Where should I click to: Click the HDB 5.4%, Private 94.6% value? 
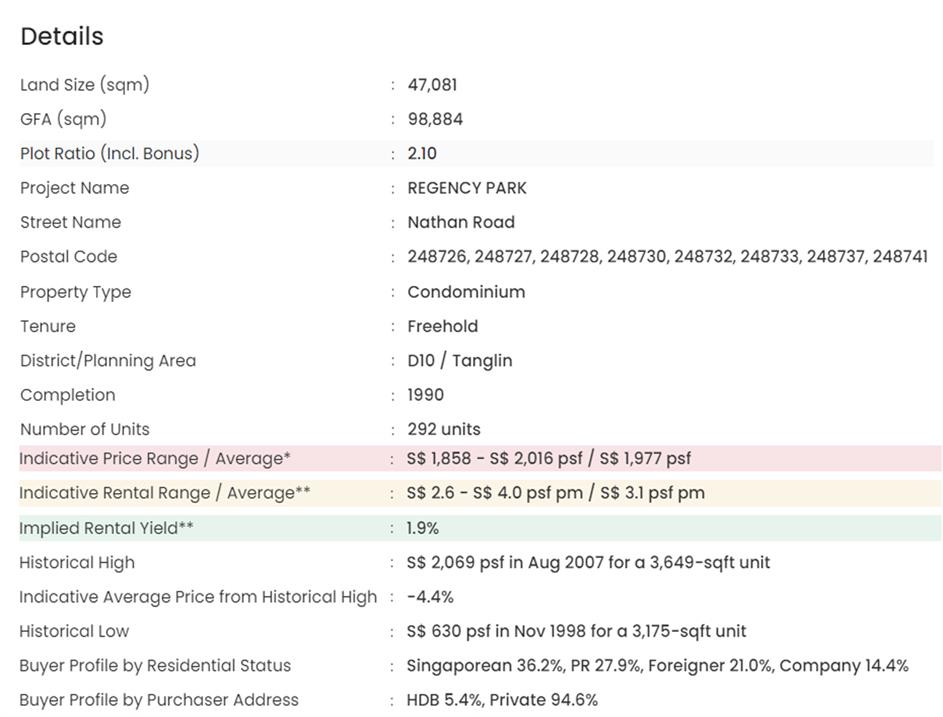[502, 700]
